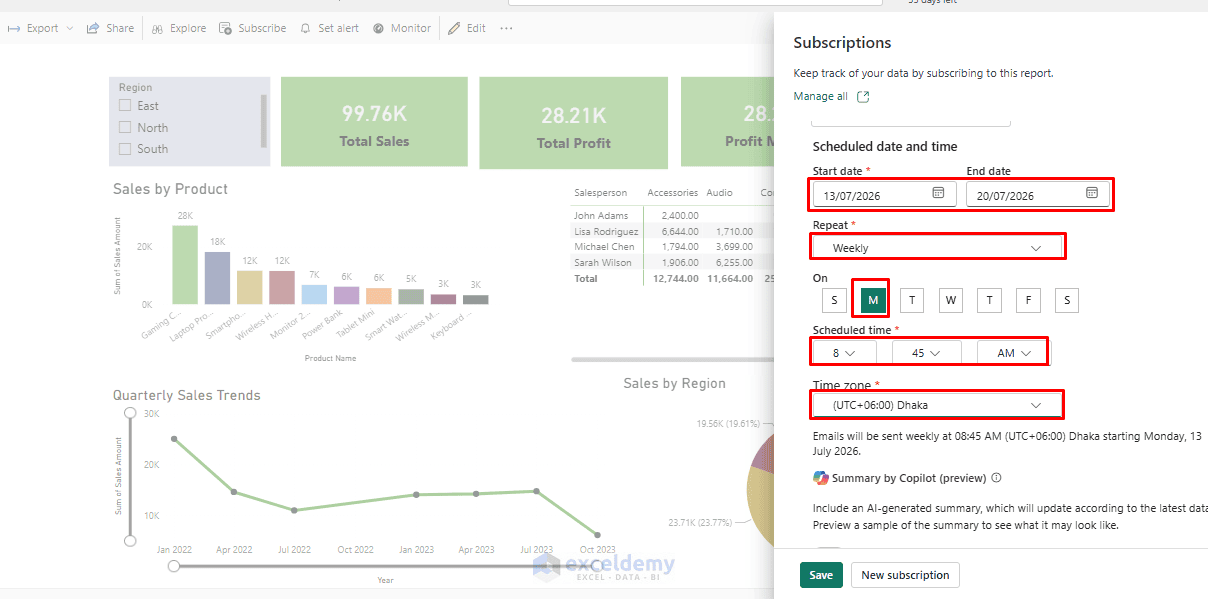Click the Total Sales card
1208x599 pixels.
[x=374, y=121]
